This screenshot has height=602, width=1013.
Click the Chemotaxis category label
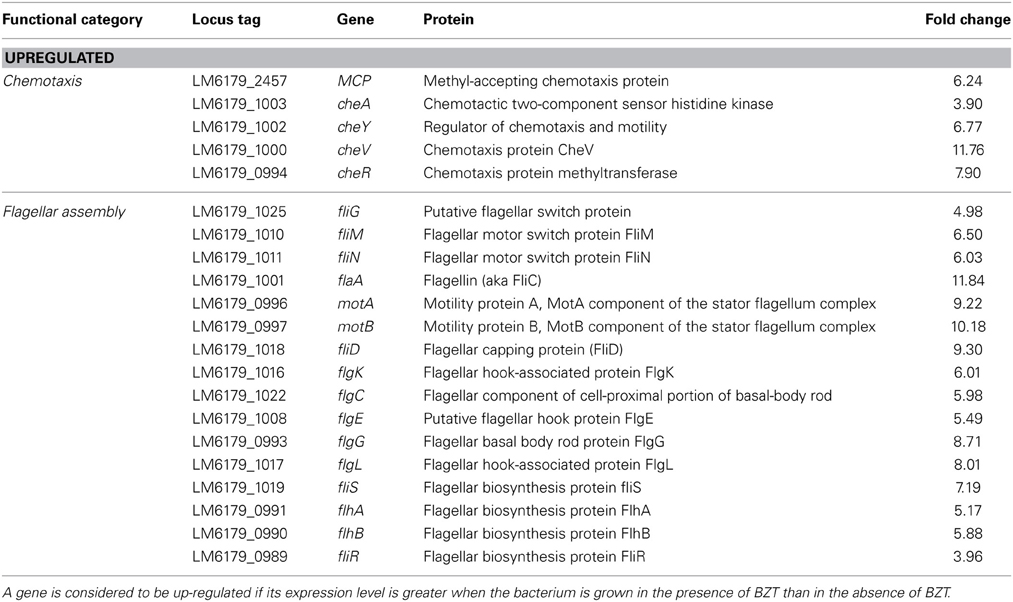(x=43, y=81)
